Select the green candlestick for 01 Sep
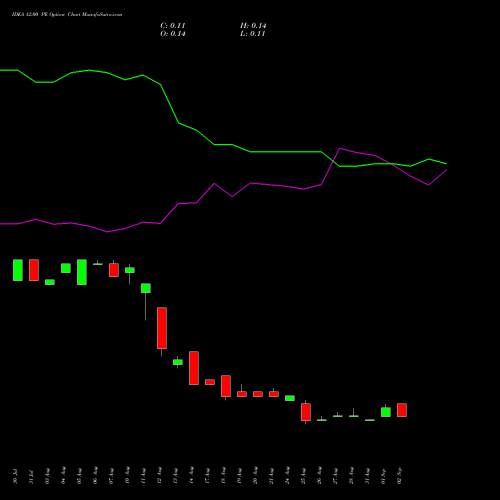The image size is (500, 500). click(386, 412)
